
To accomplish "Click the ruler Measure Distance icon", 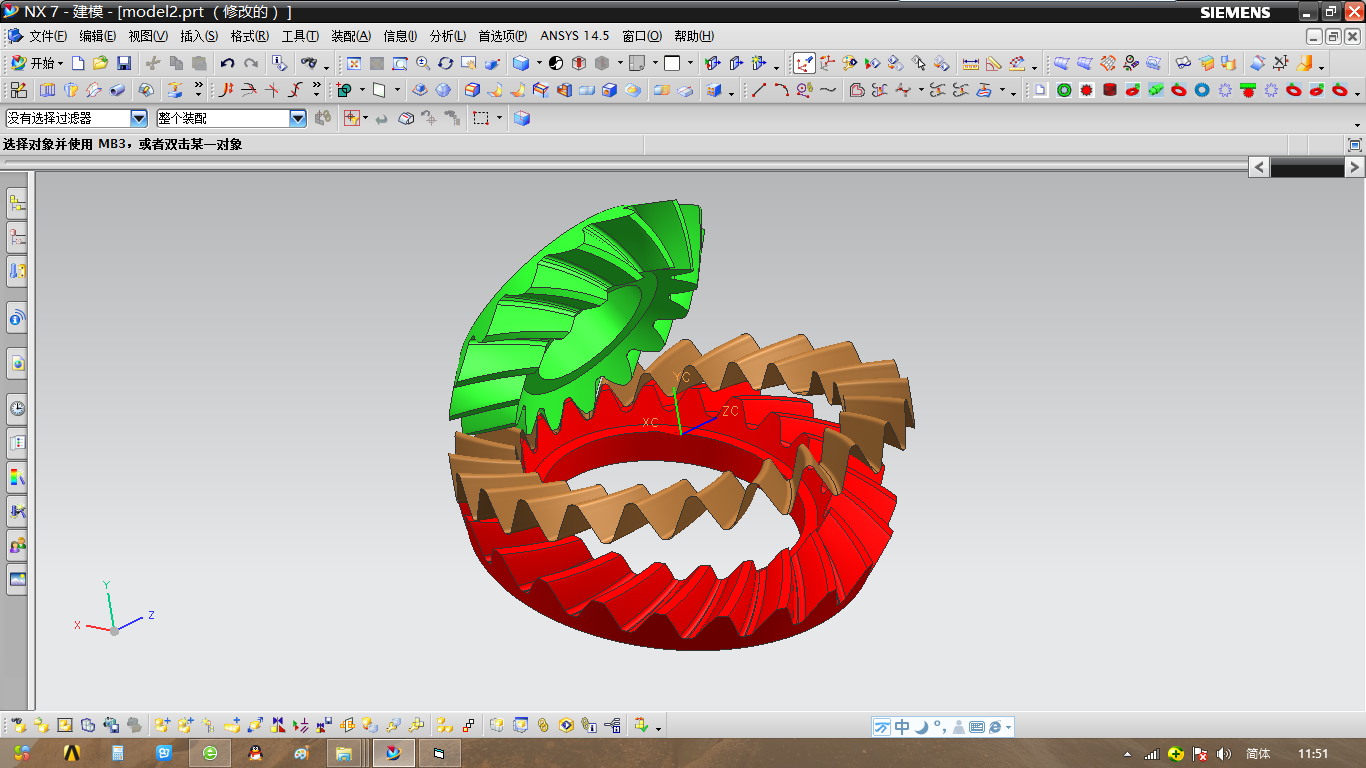I will click(x=970, y=63).
